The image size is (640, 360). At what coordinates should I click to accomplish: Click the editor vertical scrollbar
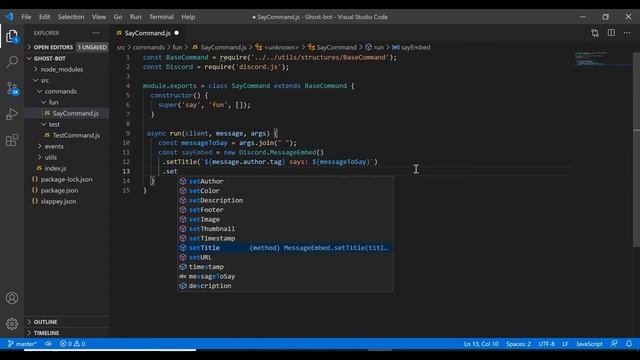click(x=636, y=150)
